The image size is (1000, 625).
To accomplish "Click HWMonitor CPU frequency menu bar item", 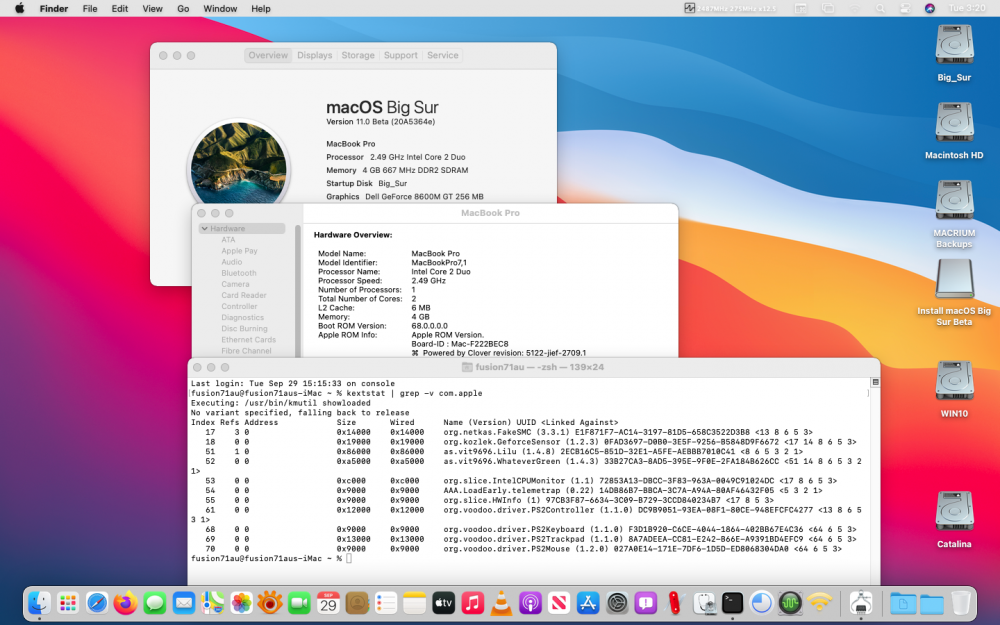I will point(730,8).
